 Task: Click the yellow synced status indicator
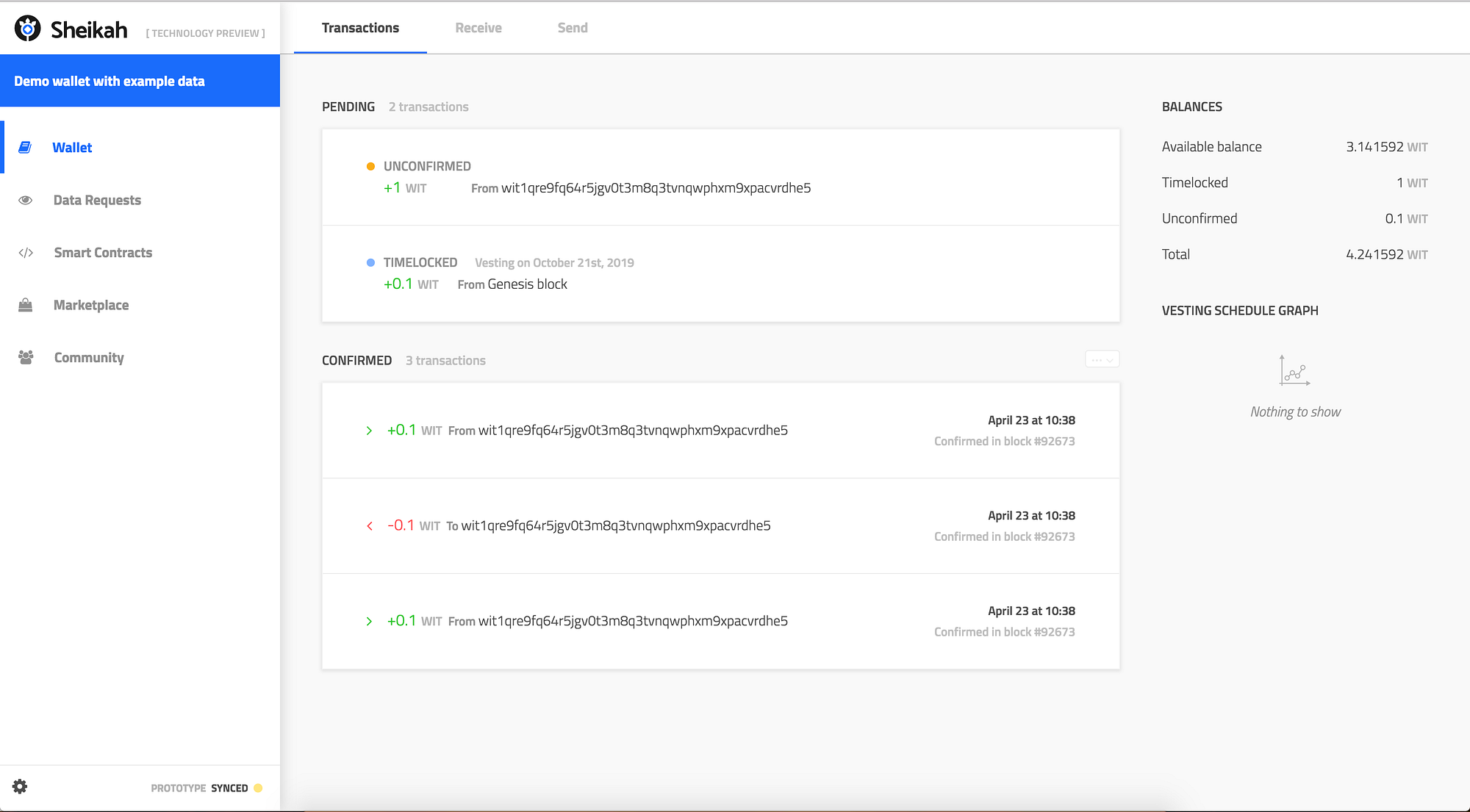tap(258, 788)
